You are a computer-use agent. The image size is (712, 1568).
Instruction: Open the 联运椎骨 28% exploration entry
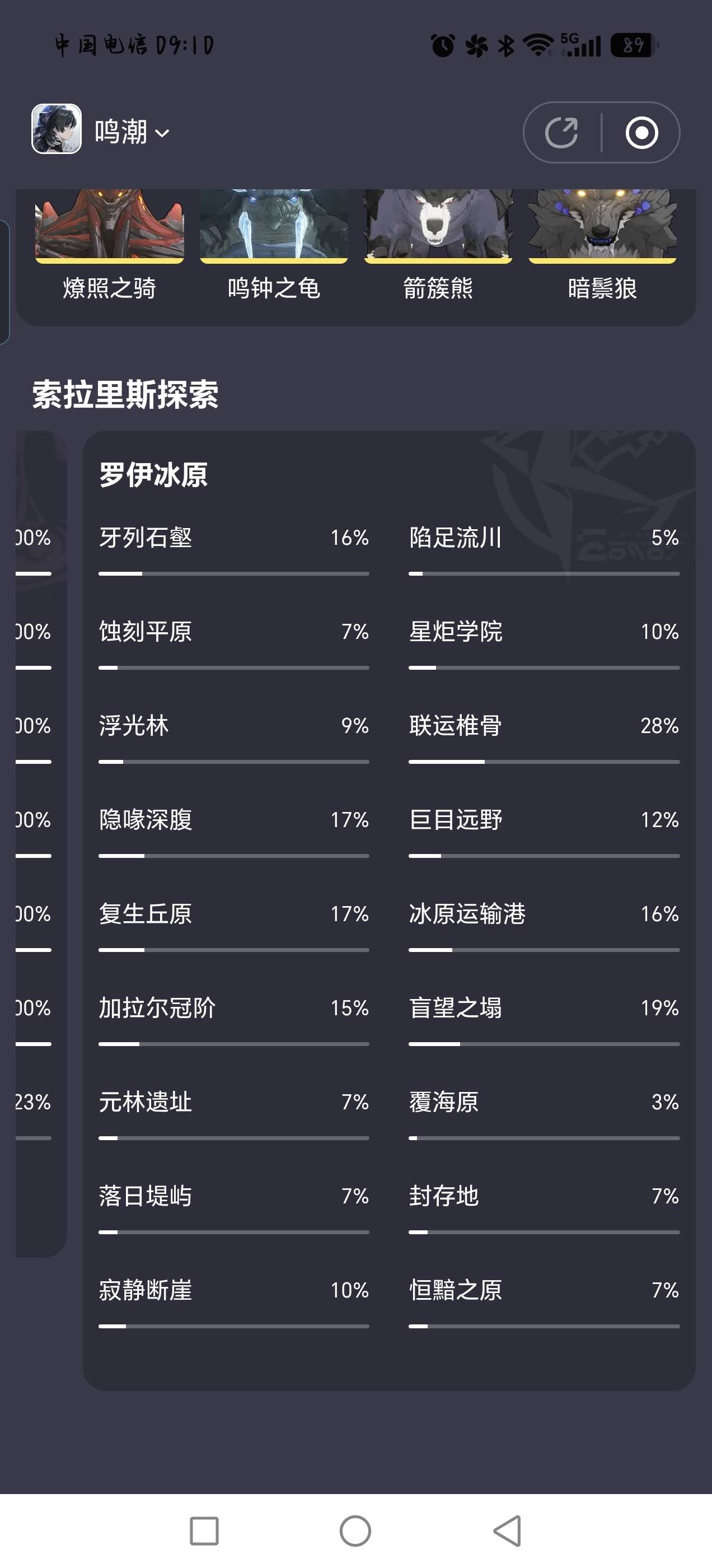point(544,736)
